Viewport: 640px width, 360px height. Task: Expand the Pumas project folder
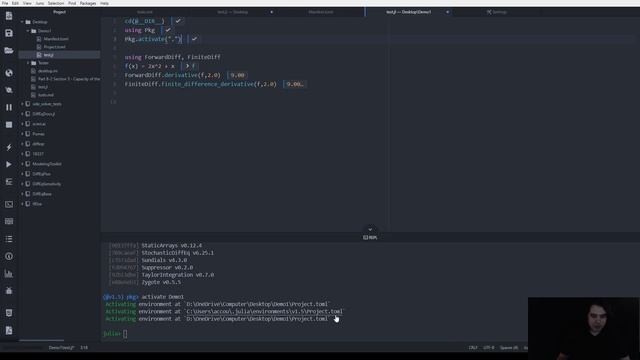[22, 134]
